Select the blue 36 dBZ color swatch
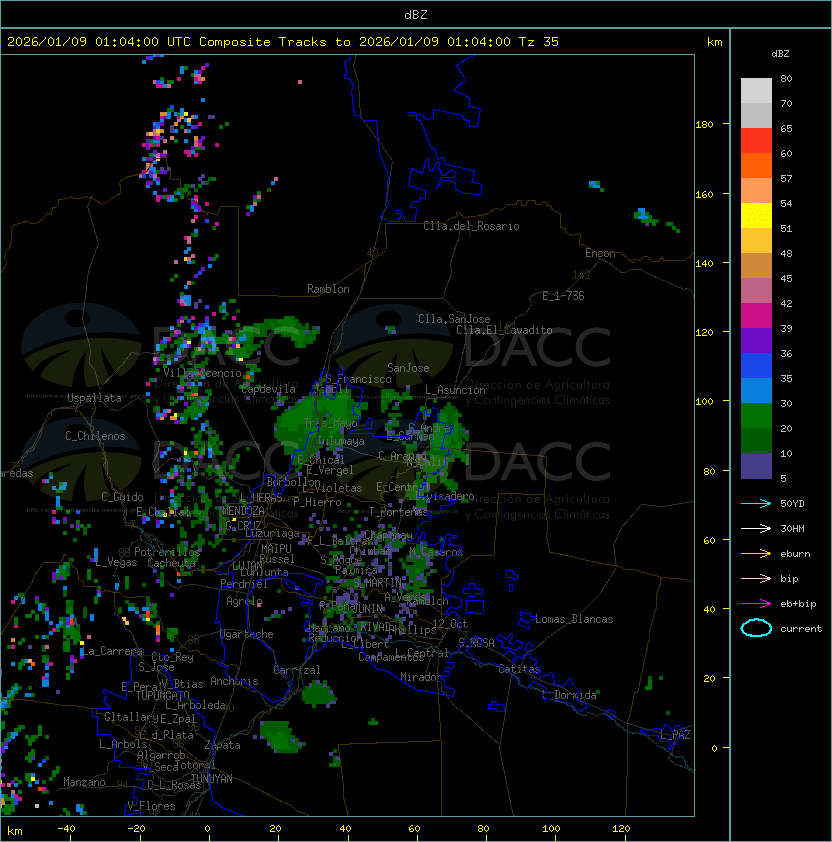This screenshot has width=832, height=842. click(x=756, y=366)
